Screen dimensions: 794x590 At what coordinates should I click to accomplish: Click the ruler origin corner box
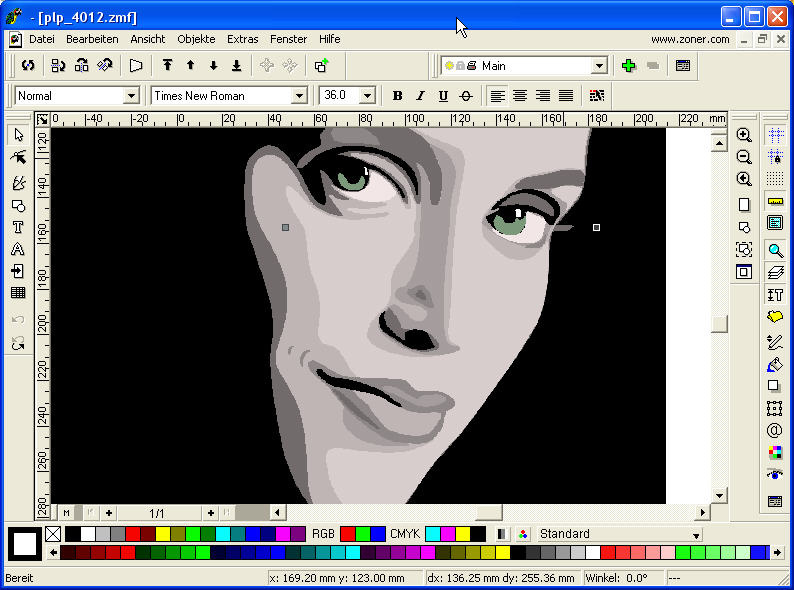tap(43, 120)
